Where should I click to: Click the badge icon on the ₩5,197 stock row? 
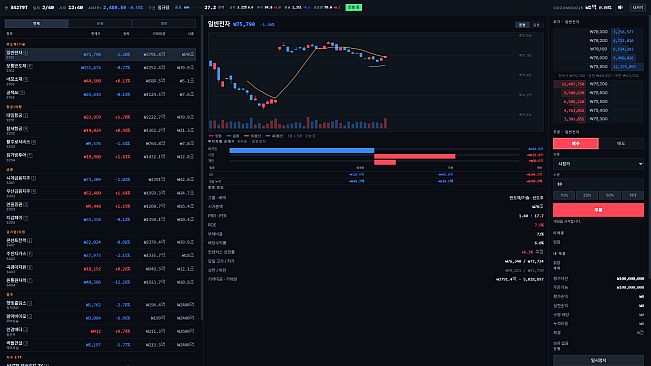point(26,343)
